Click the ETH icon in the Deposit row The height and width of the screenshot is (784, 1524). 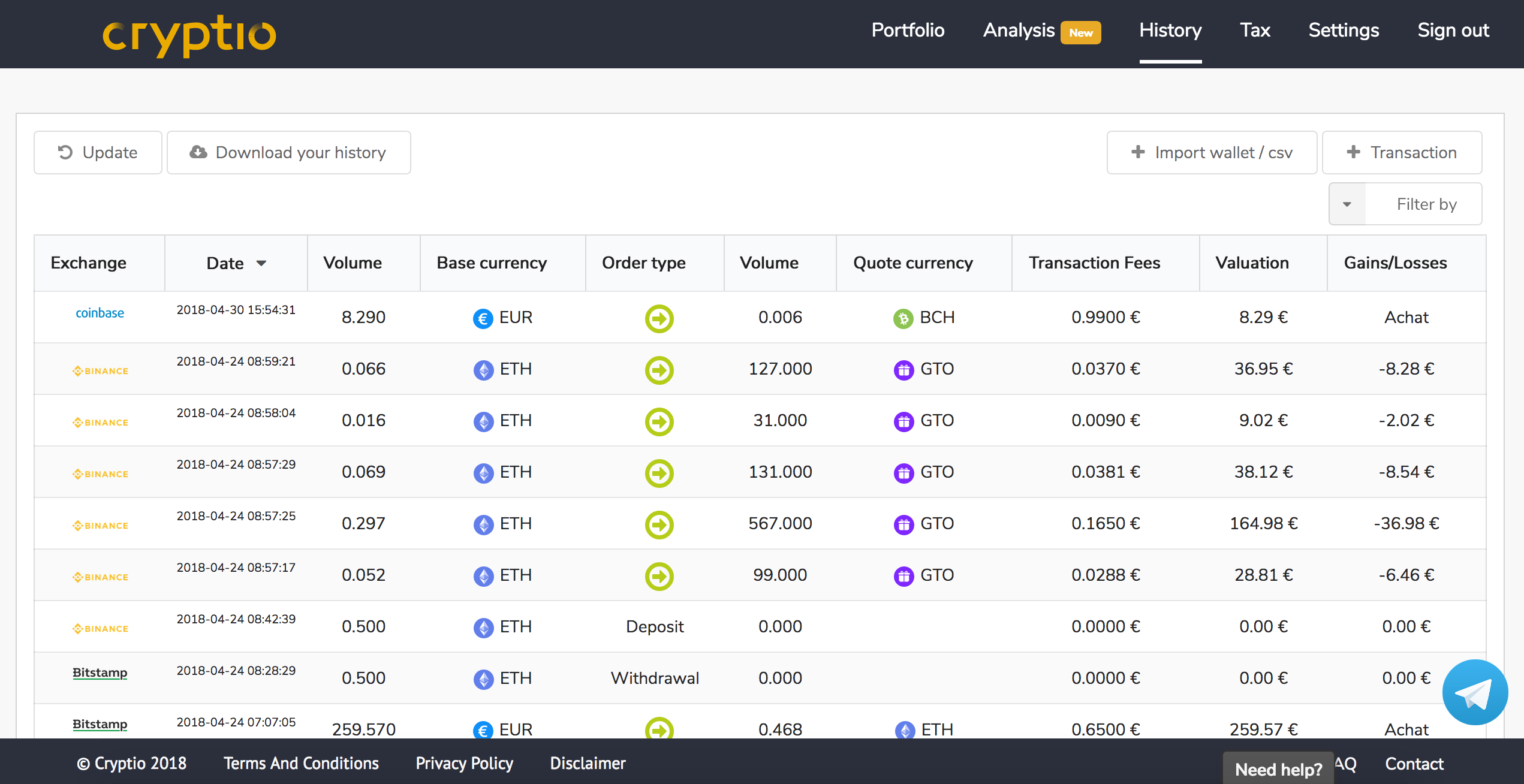click(483, 628)
